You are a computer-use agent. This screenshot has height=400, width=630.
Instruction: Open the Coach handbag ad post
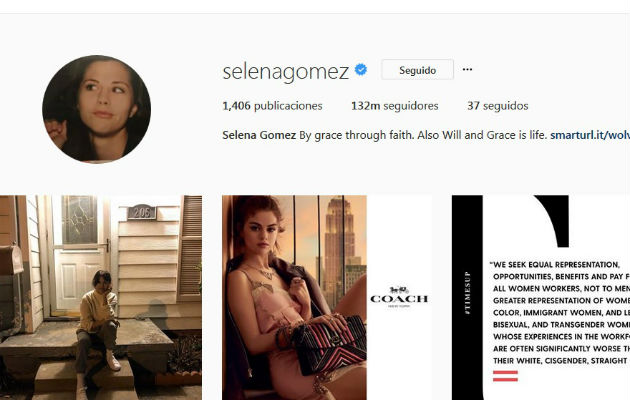327,298
